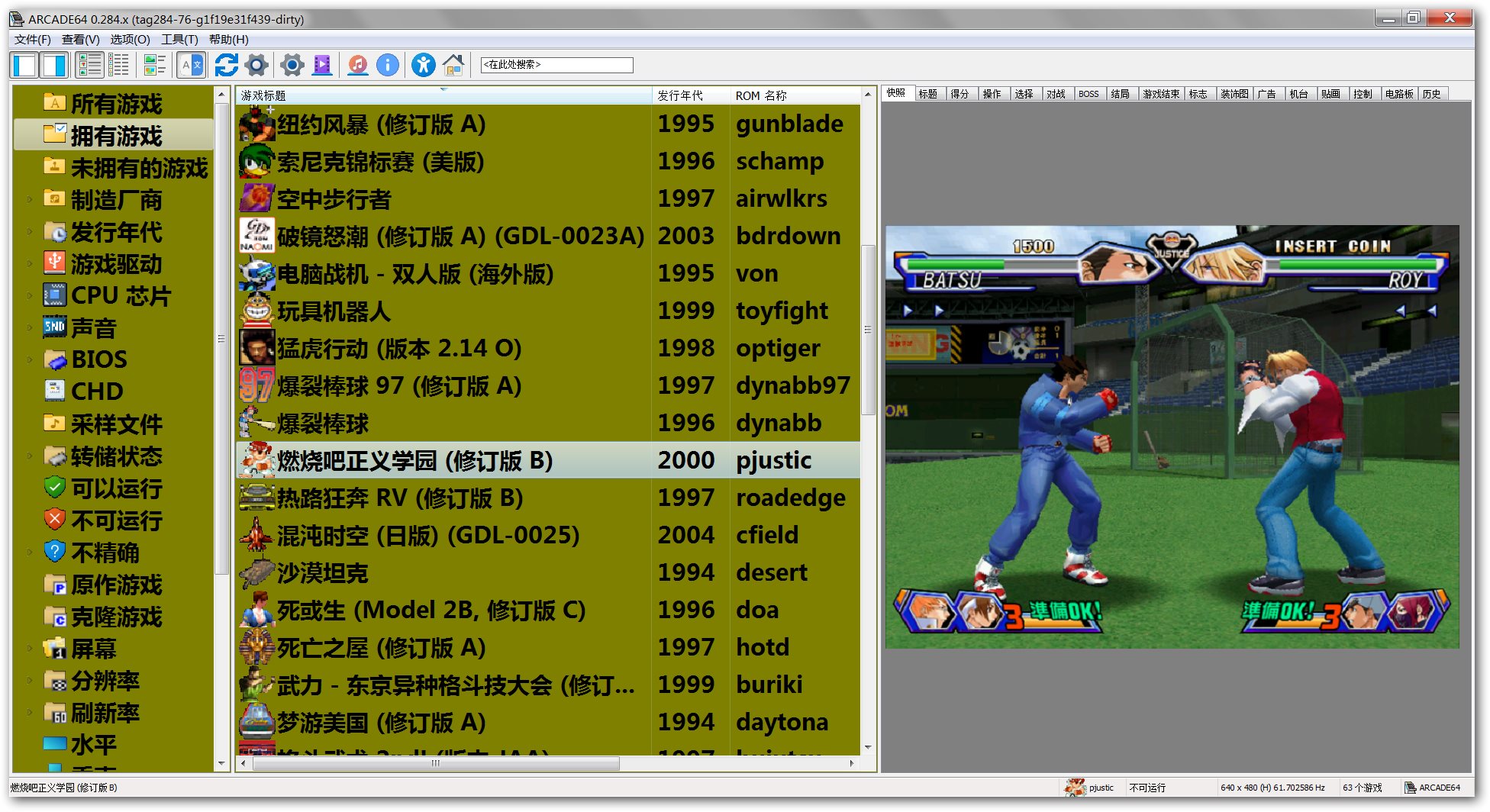Click the blue refresh arrows toolbar icon
1490x812 pixels.
226,66
